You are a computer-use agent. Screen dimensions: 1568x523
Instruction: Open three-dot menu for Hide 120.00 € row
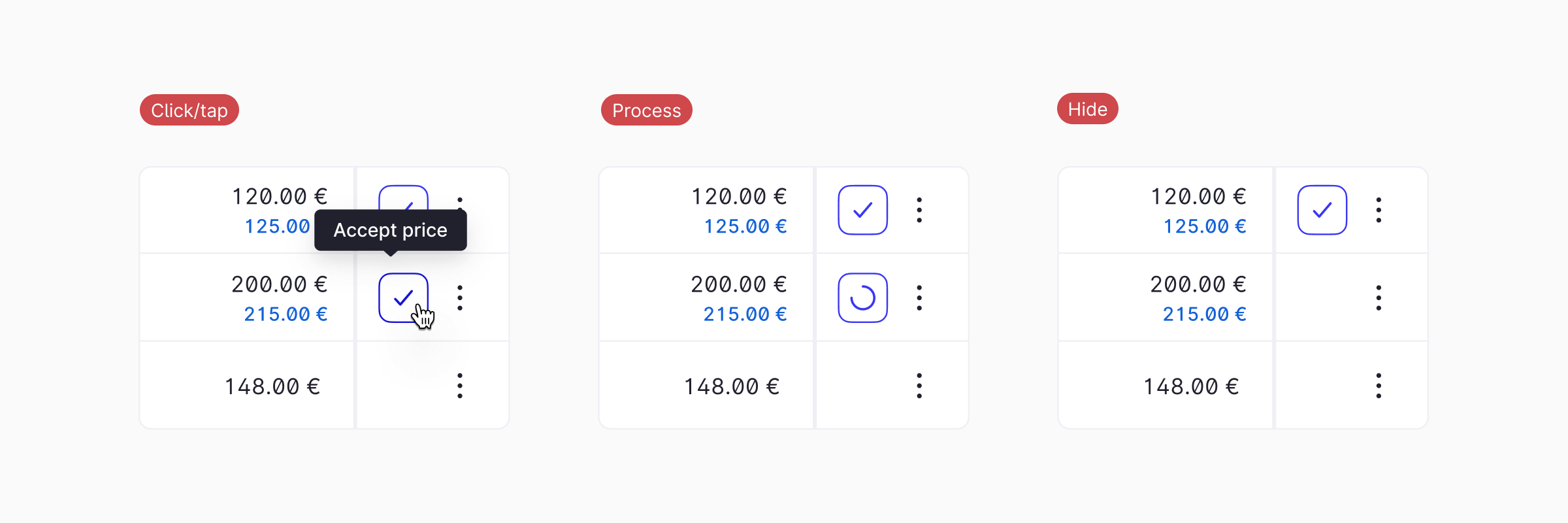click(x=1379, y=210)
